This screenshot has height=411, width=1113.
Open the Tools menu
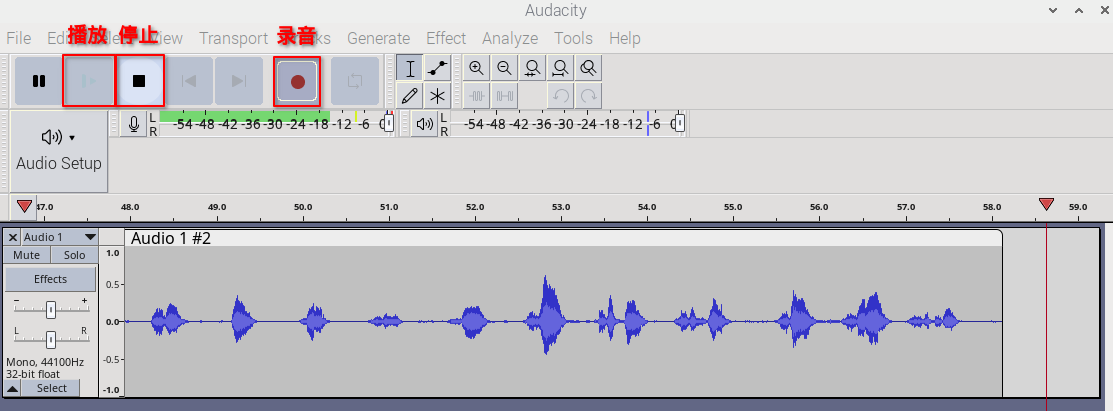click(x=574, y=38)
